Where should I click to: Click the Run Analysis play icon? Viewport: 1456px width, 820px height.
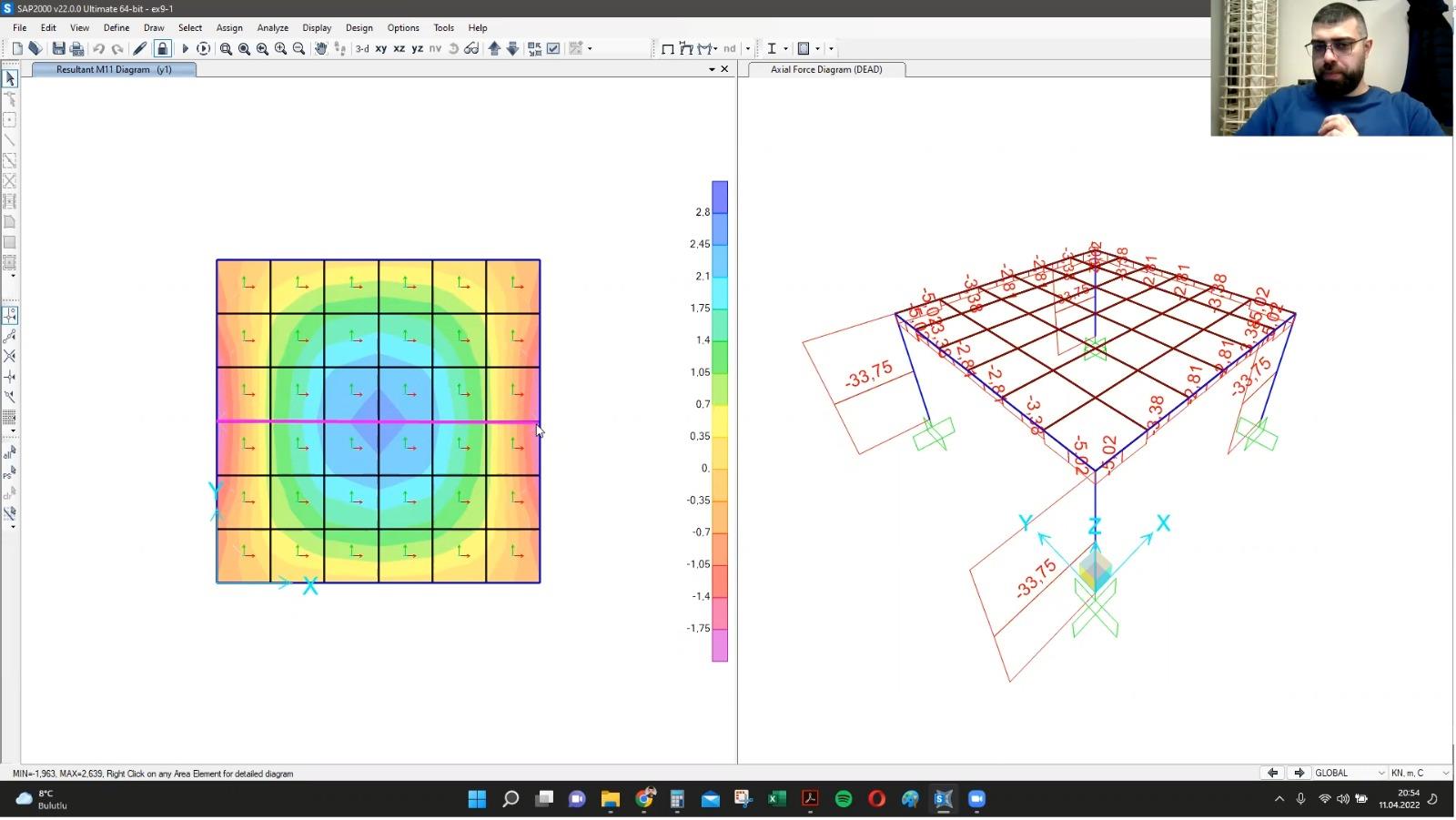(185, 49)
